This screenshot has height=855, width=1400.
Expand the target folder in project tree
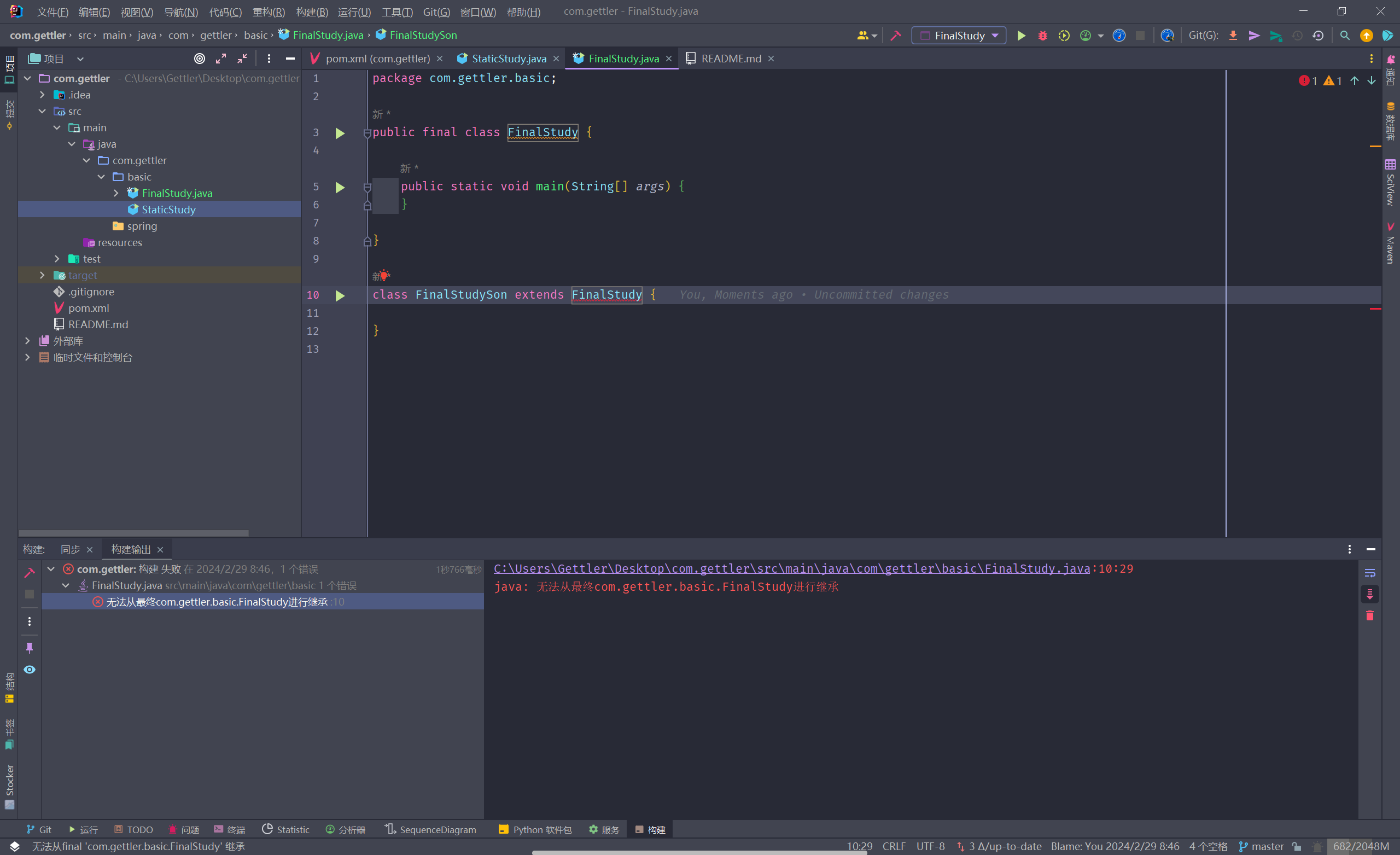(x=42, y=275)
